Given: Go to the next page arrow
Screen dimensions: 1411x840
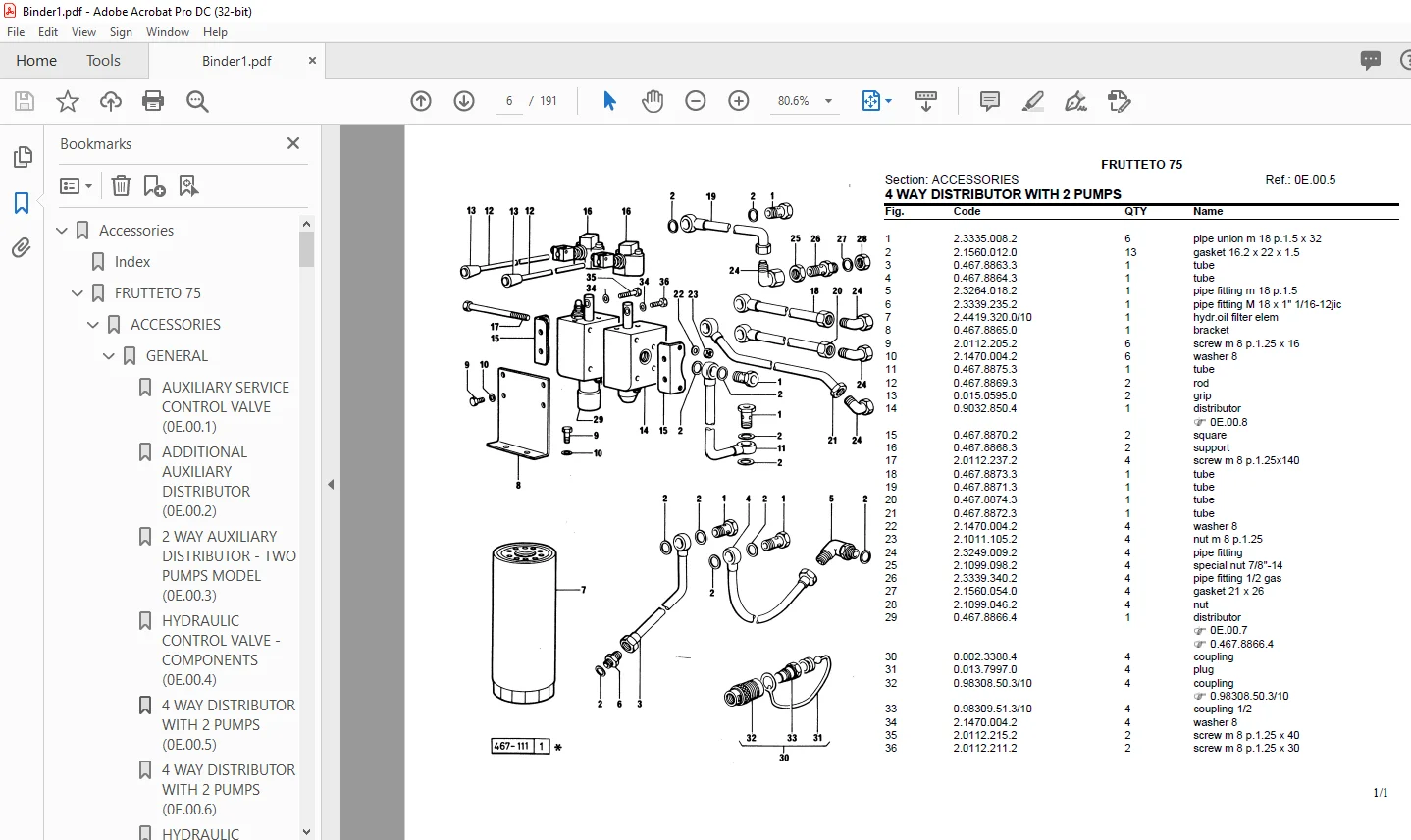Looking at the screenshot, I should [464, 101].
